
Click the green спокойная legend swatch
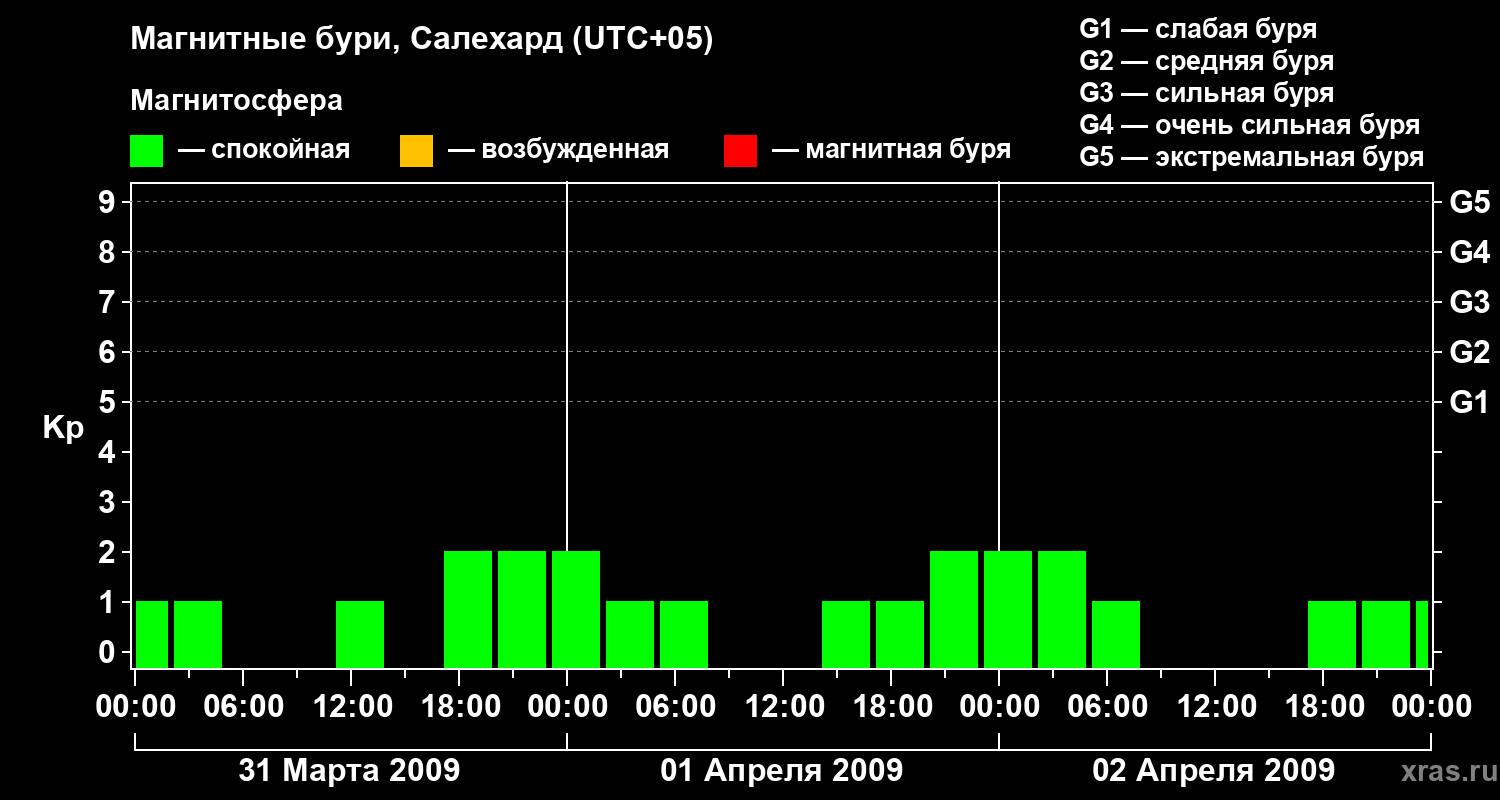[147, 151]
